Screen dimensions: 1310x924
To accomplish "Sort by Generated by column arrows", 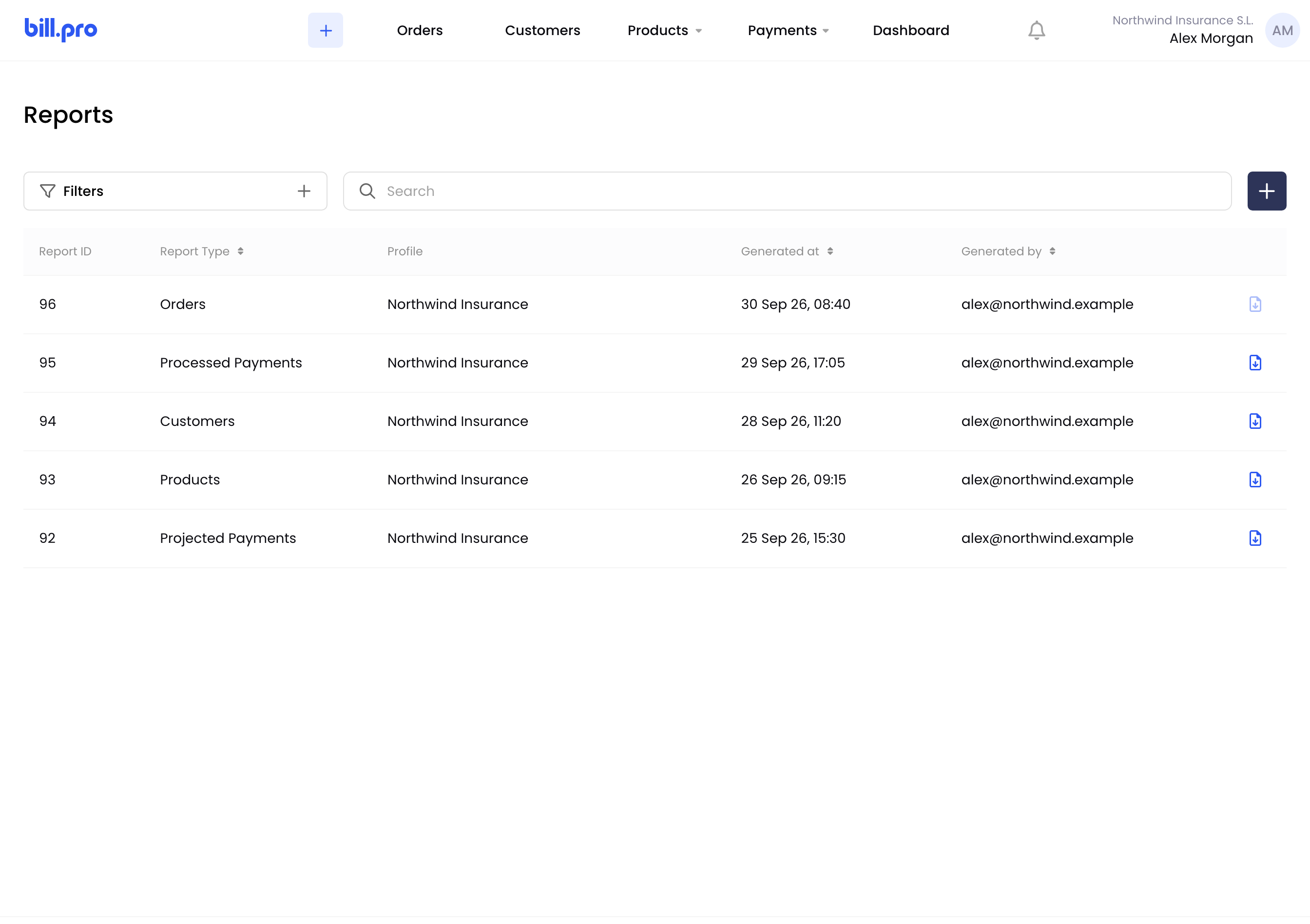I will [1052, 251].
